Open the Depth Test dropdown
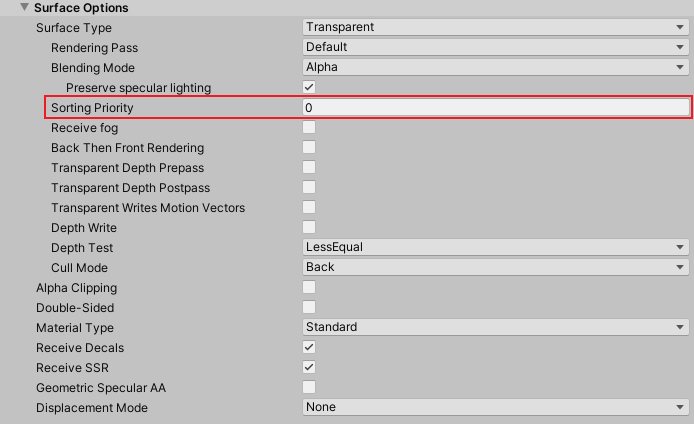The image size is (694, 424). point(495,247)
